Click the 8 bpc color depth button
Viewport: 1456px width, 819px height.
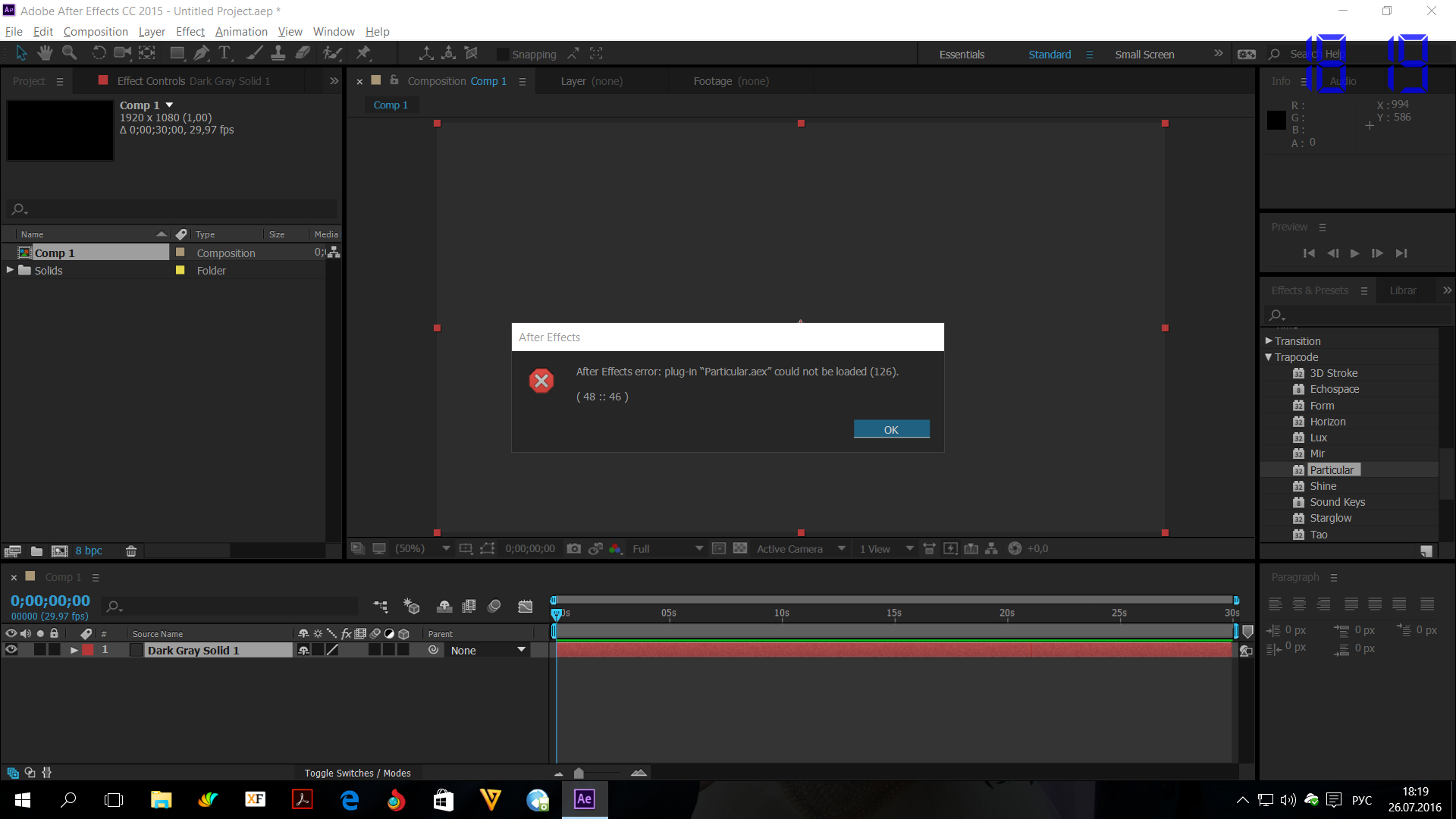pyautogui.click(x=89, y=551)
